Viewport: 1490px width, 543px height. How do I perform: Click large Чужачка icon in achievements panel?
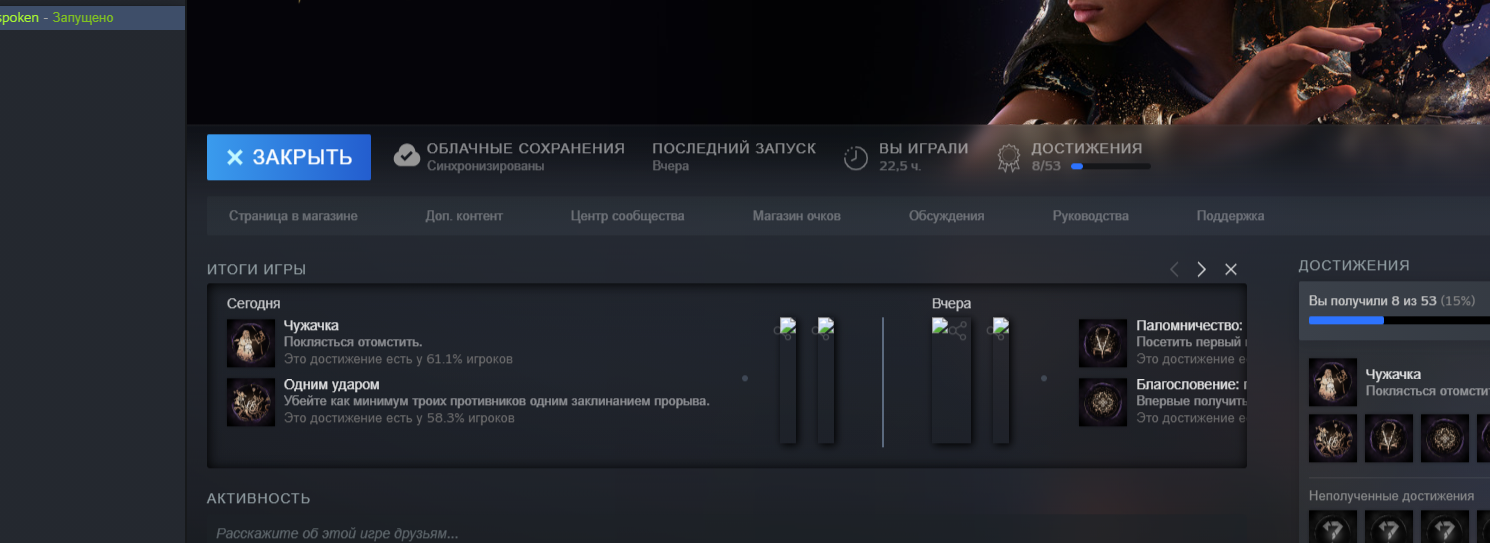(1333, 383)
